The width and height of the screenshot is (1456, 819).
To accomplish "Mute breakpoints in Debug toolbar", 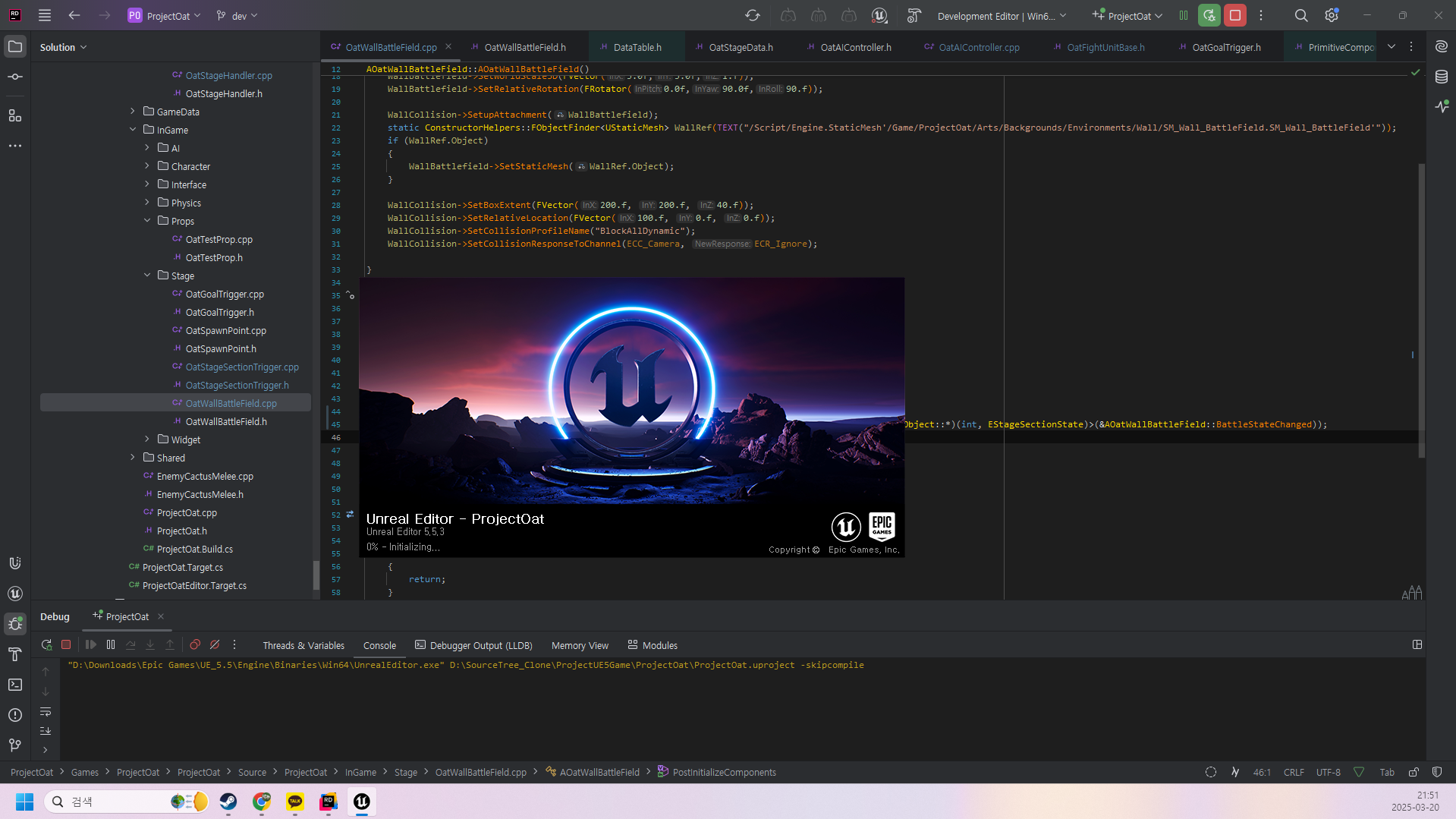I will [x=215, y=644].
